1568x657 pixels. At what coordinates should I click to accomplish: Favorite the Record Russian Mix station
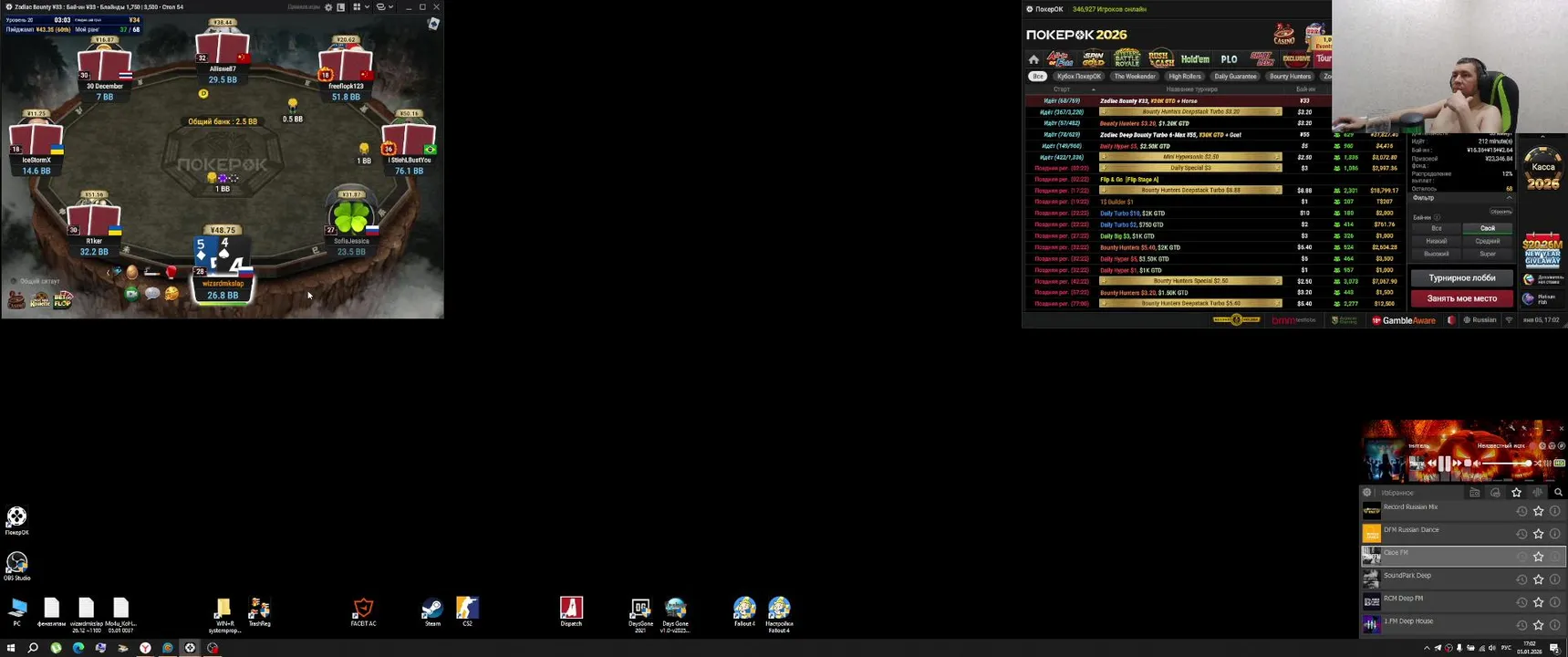coord(1539,511)
